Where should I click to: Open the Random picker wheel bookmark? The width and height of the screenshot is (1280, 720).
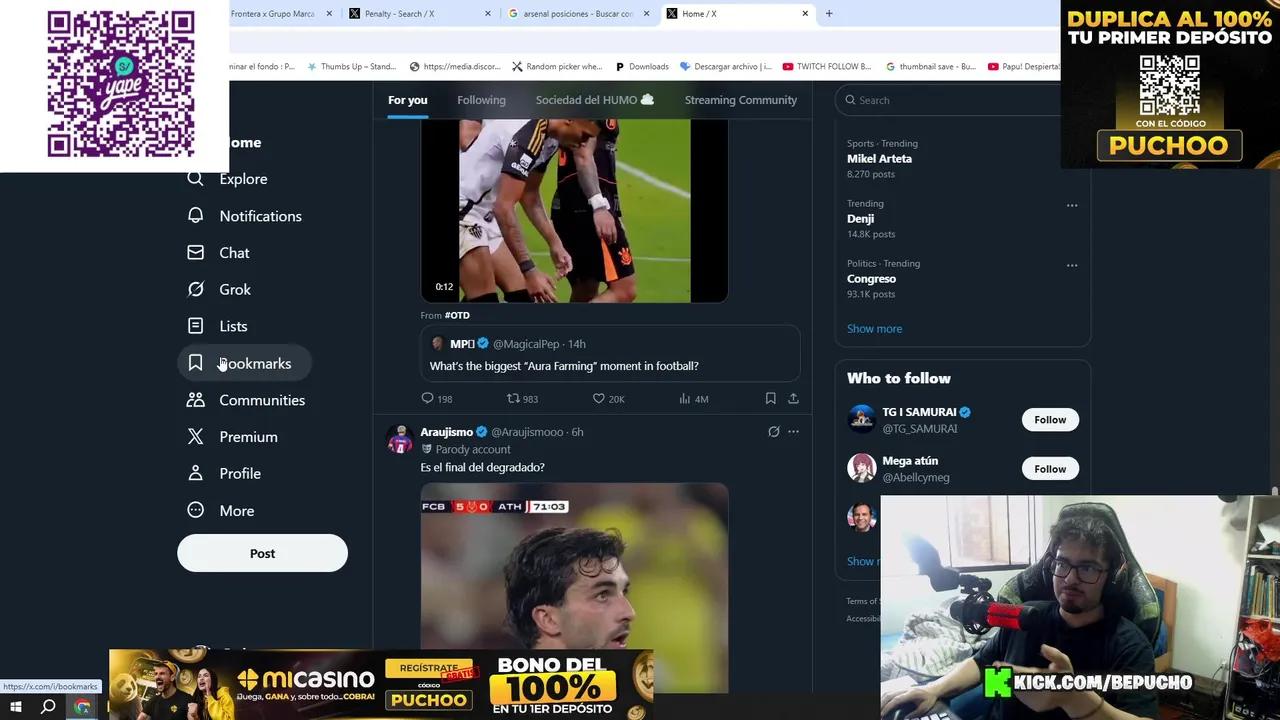pyautogui.click(x=556, y=67)
